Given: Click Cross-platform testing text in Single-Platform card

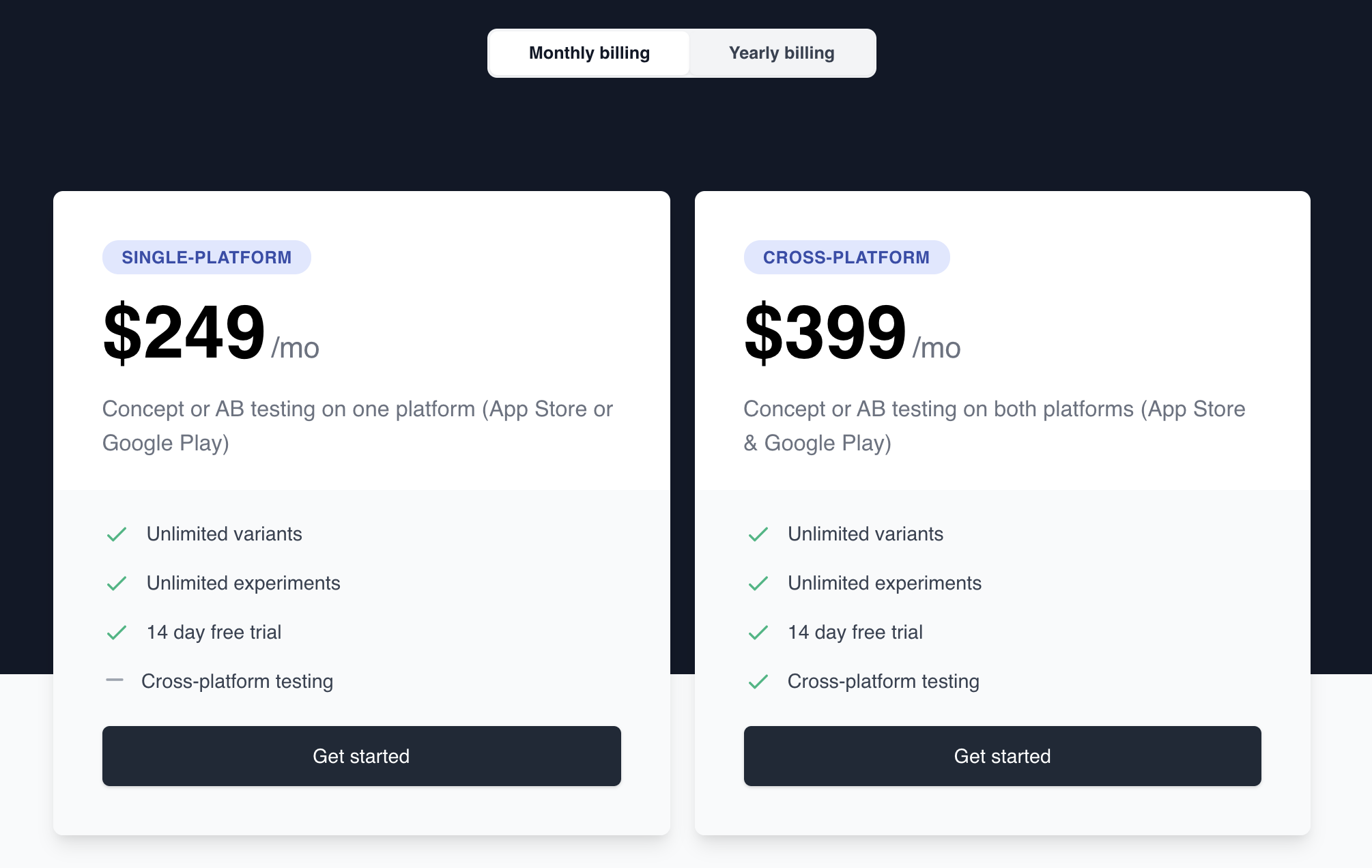Looking at the screenshot, I should point(238,682).
